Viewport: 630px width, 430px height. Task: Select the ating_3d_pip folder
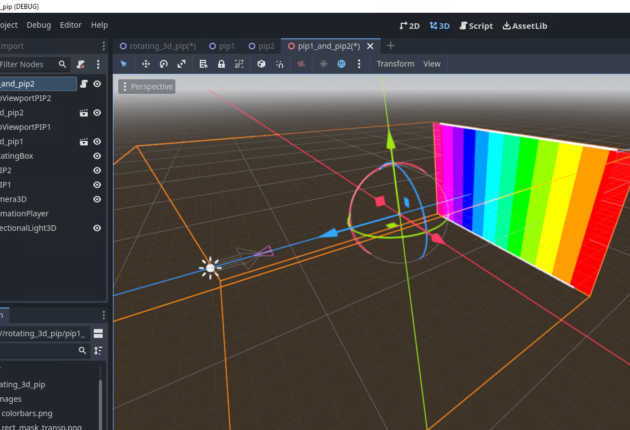tap(22, 385)
